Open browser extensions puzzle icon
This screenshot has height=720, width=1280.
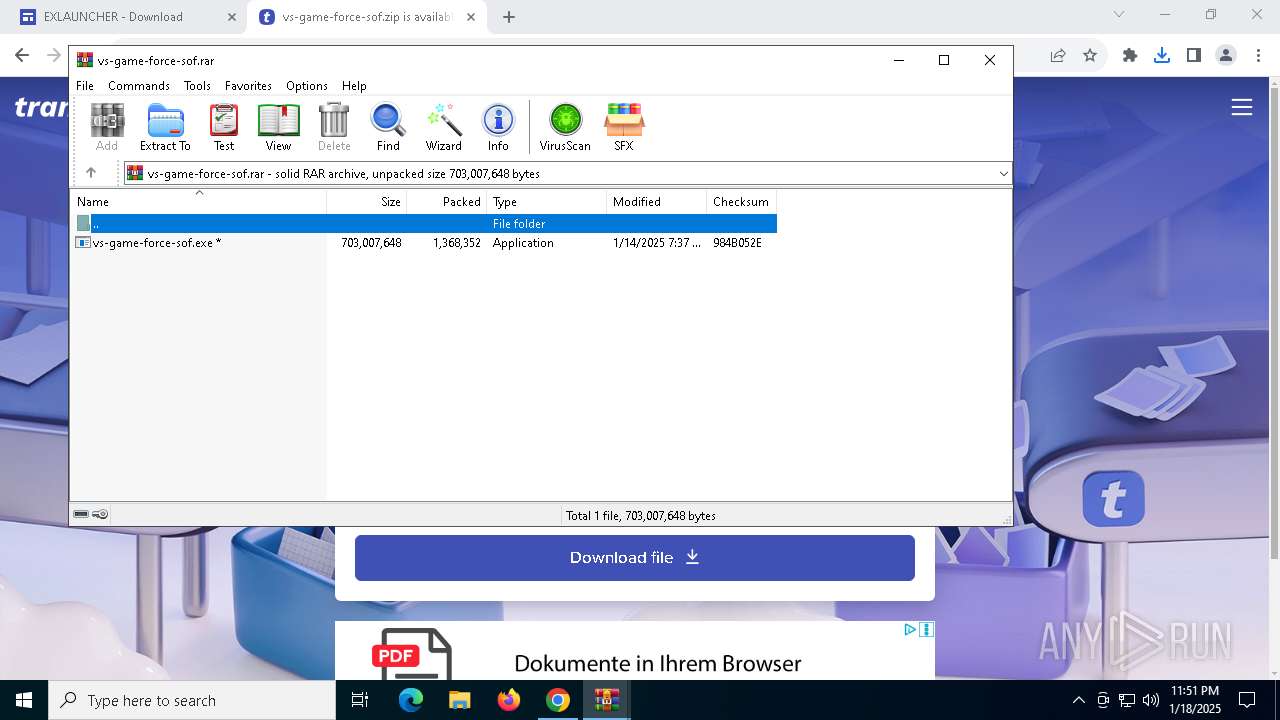coord(1130,56)
